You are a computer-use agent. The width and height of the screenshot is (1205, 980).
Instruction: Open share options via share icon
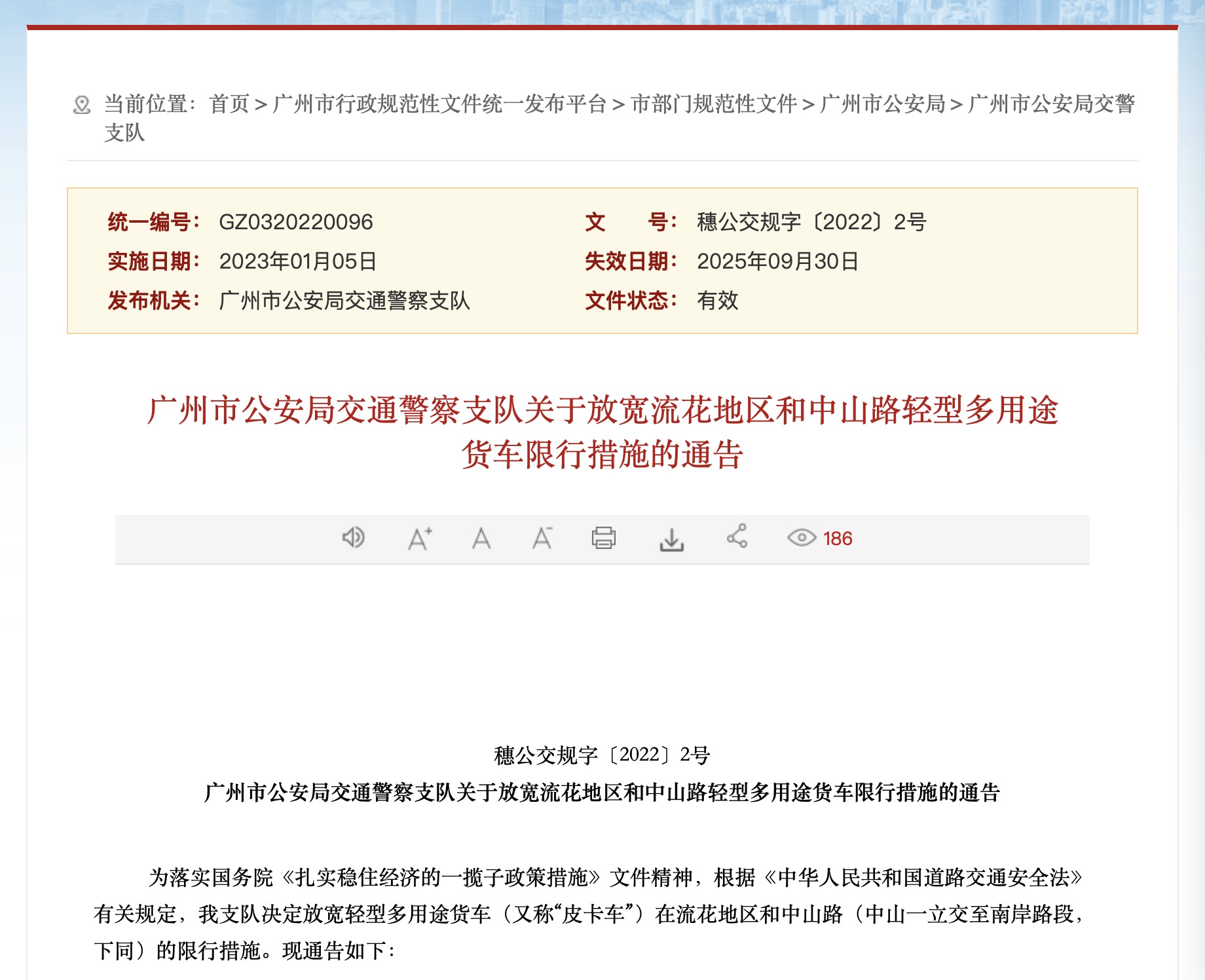point(737,537)
